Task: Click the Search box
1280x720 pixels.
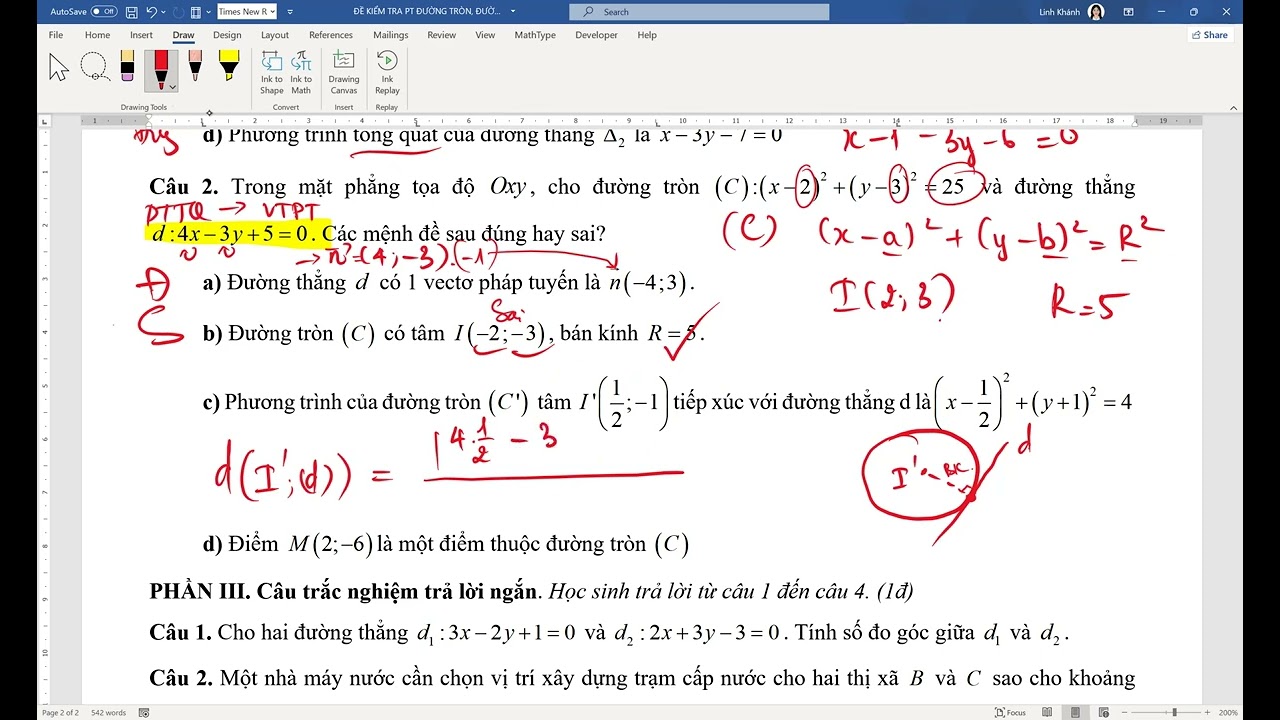Action: coord(699,12)
